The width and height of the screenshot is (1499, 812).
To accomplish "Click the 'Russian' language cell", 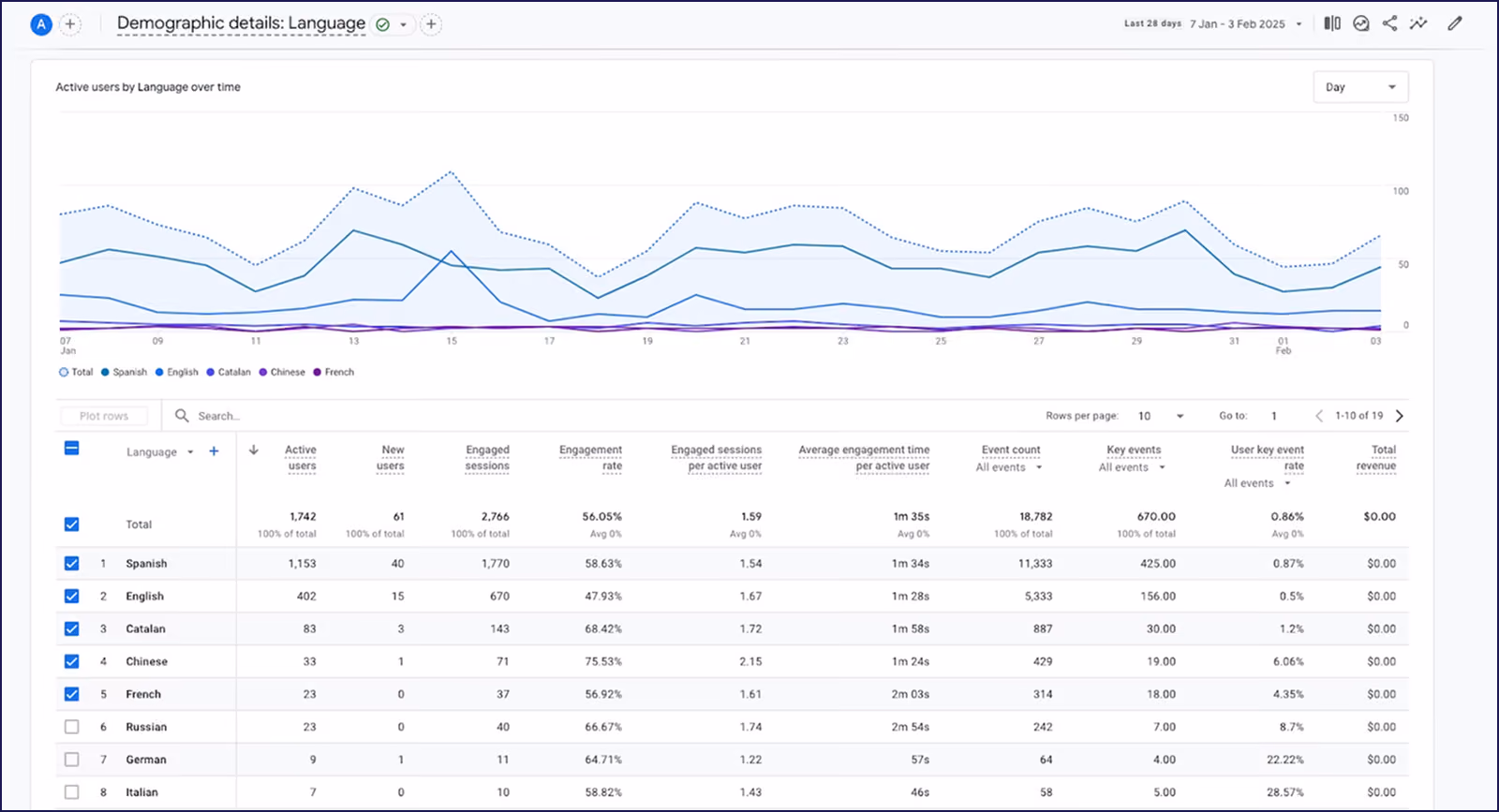I will 146,727.
